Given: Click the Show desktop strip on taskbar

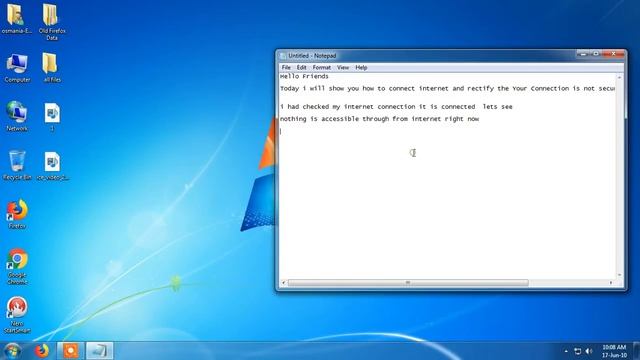Looking at the screenshot, I should [636, 351].
